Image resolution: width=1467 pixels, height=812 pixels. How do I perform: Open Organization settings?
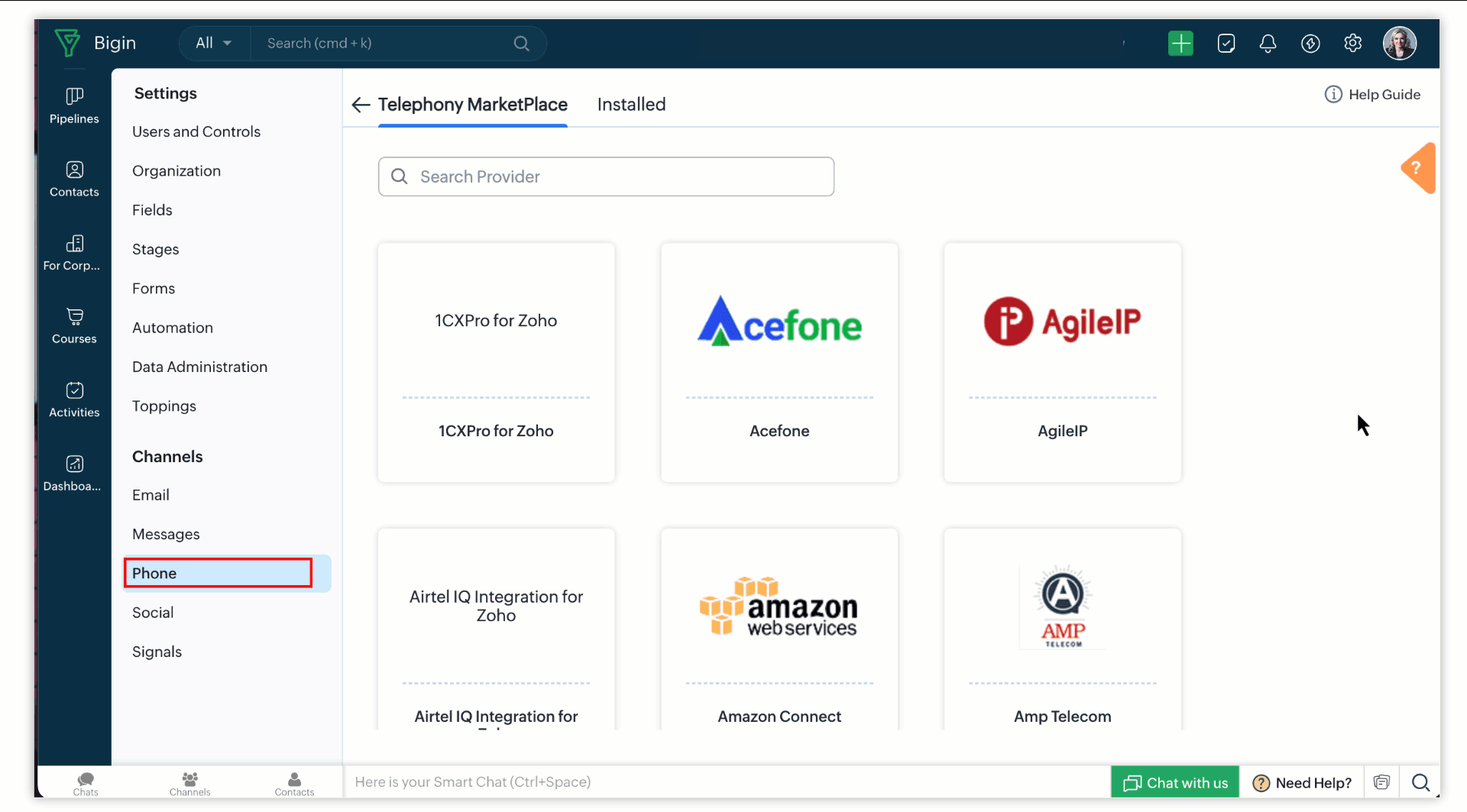pos(176,171)
